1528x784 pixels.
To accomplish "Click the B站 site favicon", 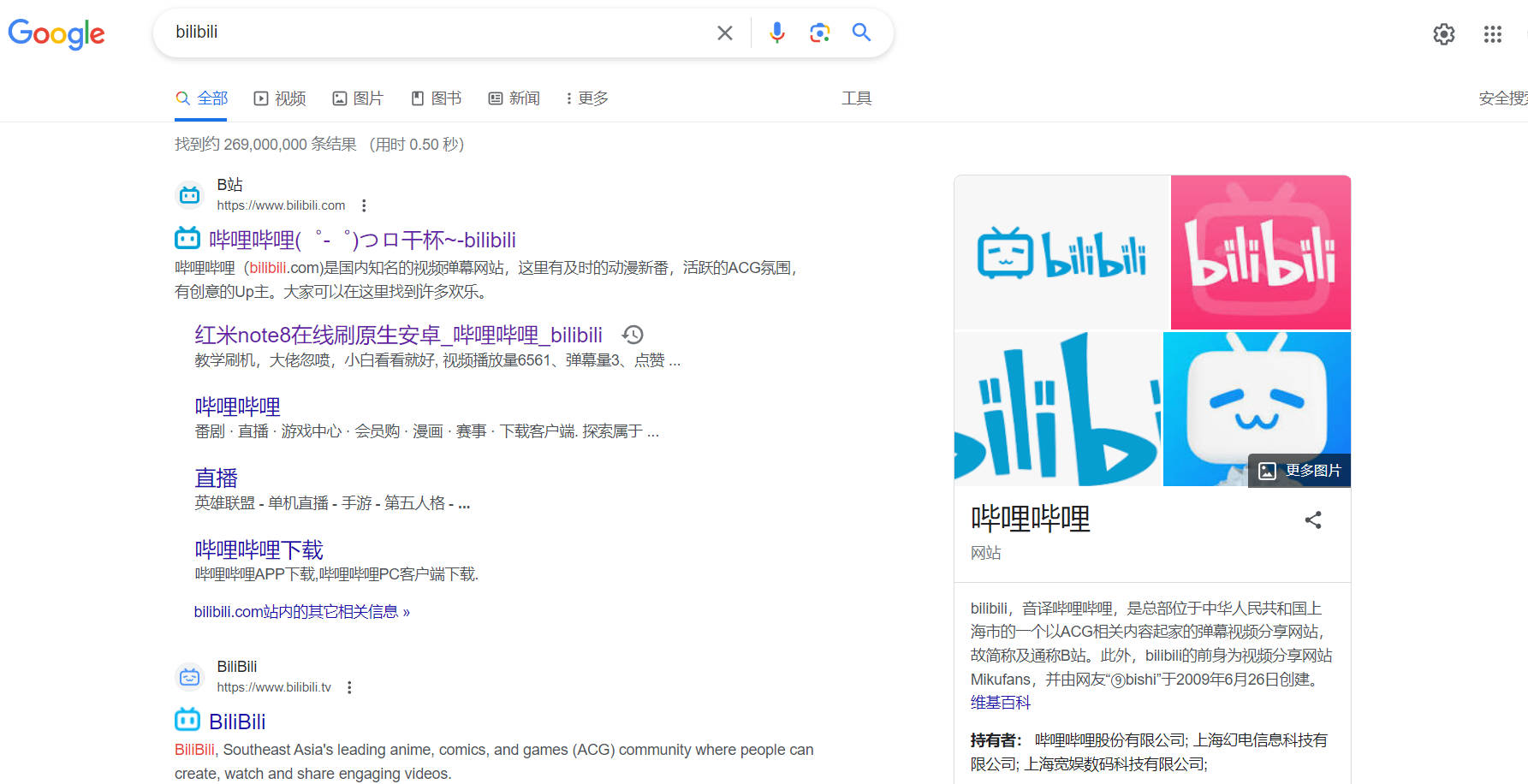I will point(190,195).
